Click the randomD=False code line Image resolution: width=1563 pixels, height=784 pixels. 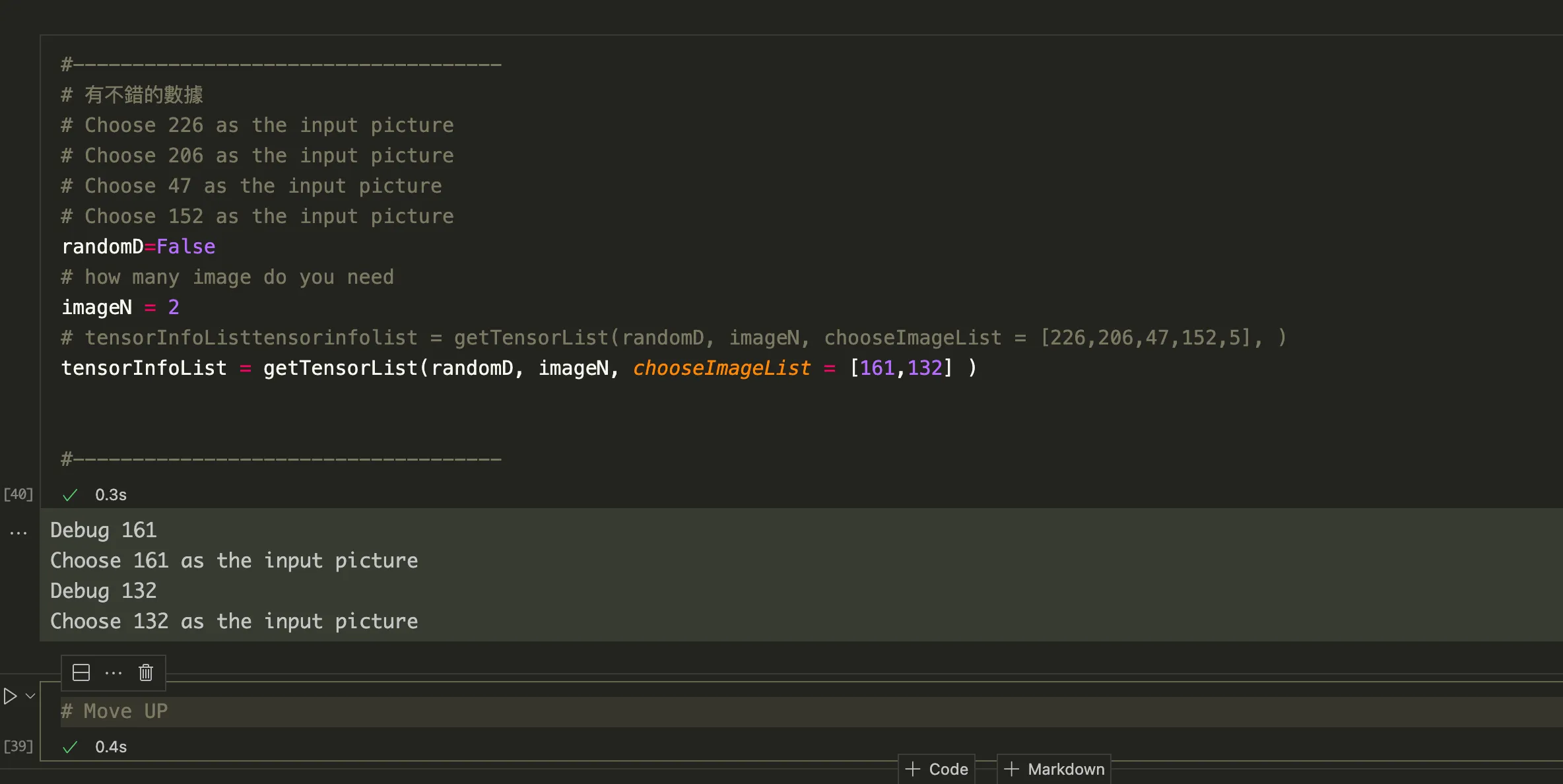pos(139,247)
